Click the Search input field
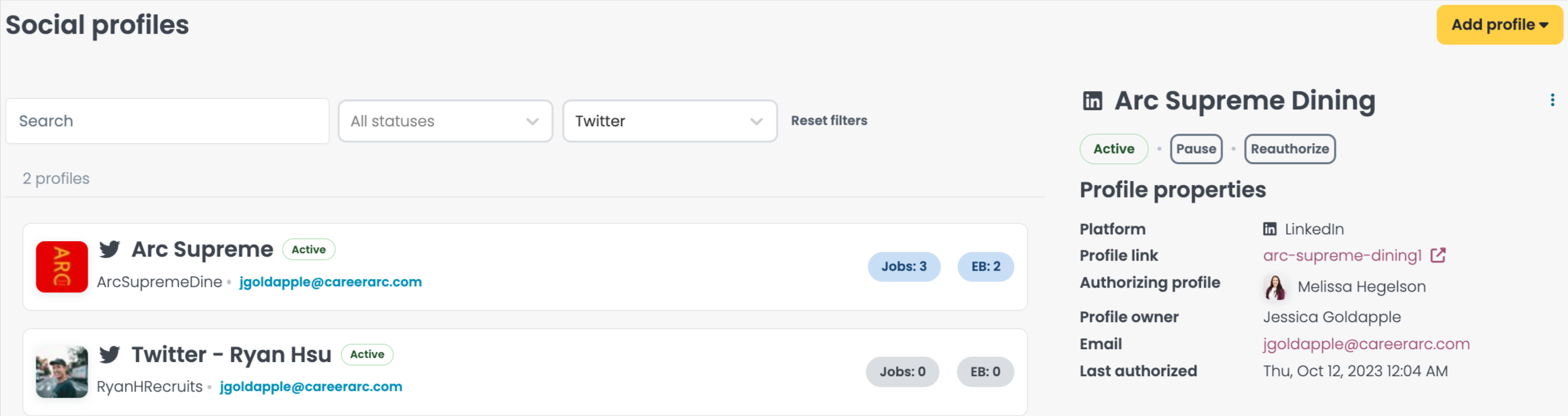 click(x=167, y=121)
